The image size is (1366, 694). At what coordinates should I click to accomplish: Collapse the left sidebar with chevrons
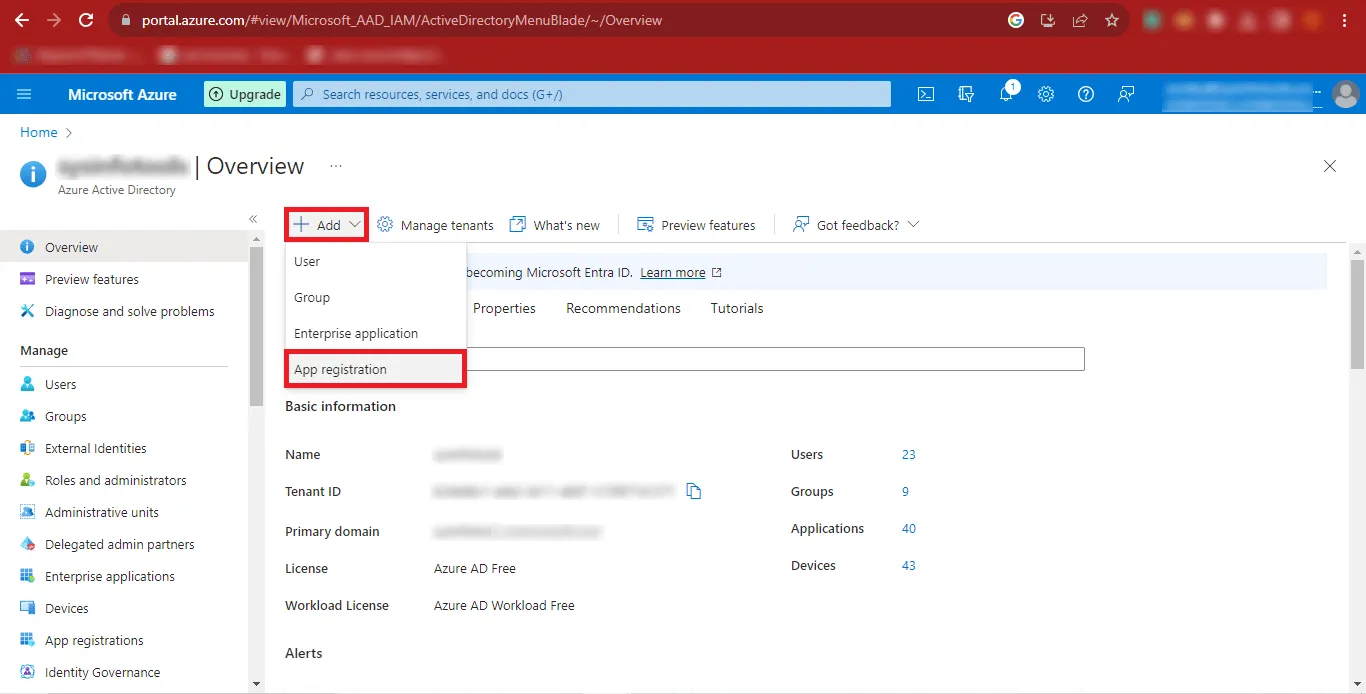coord(253,218)
